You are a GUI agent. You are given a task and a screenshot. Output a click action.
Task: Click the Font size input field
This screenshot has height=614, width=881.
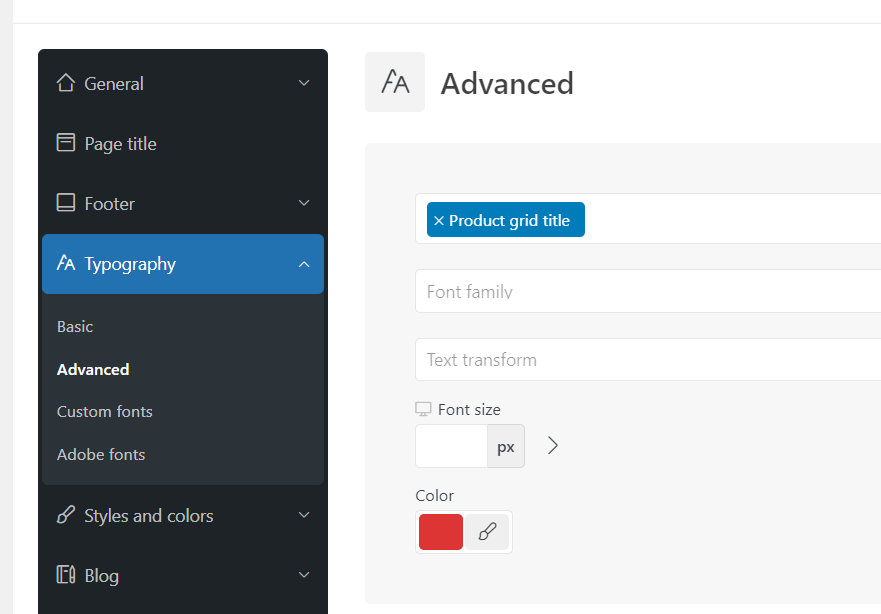tap(451, 446)
